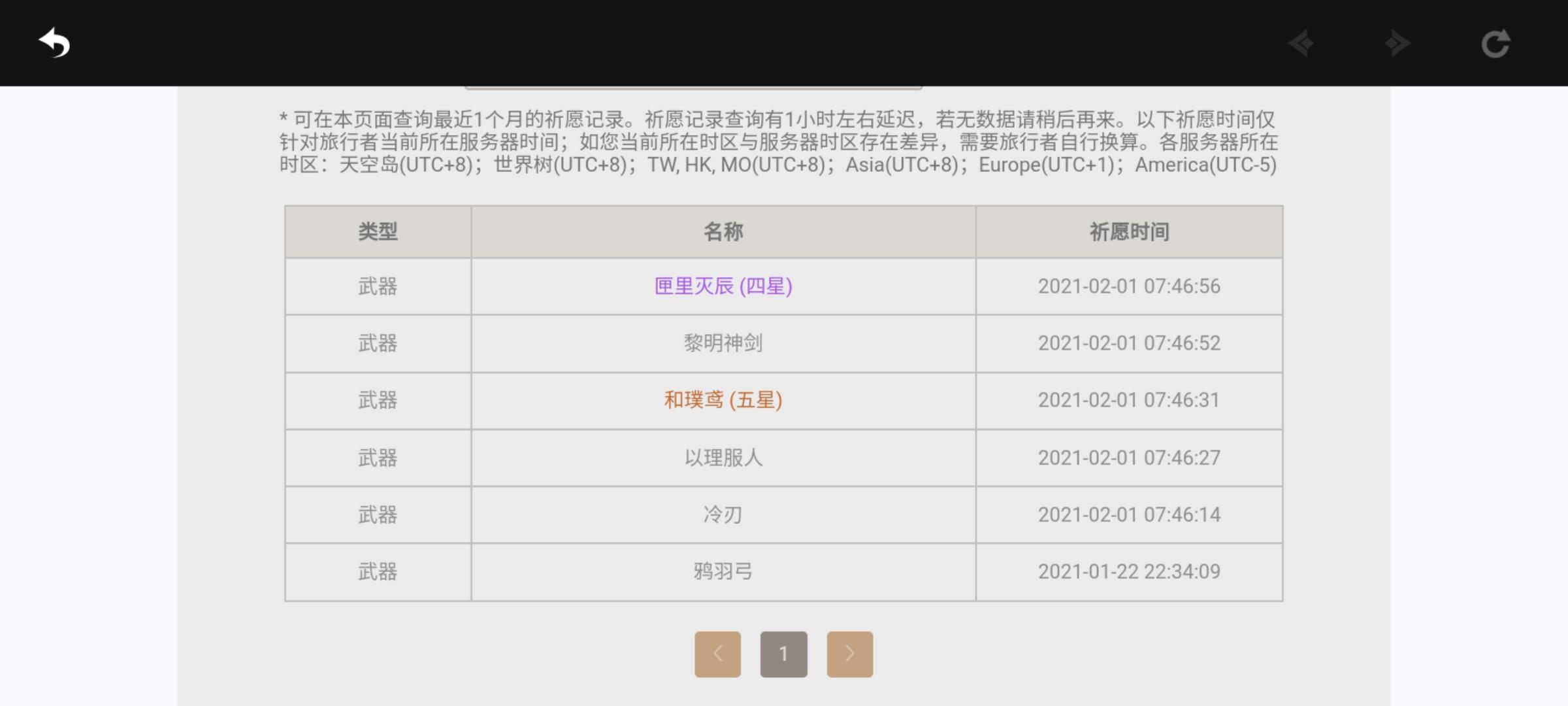Click the browser backward navigation icon
Viewport: 1568px width, 706px height.
(1301, 44)
